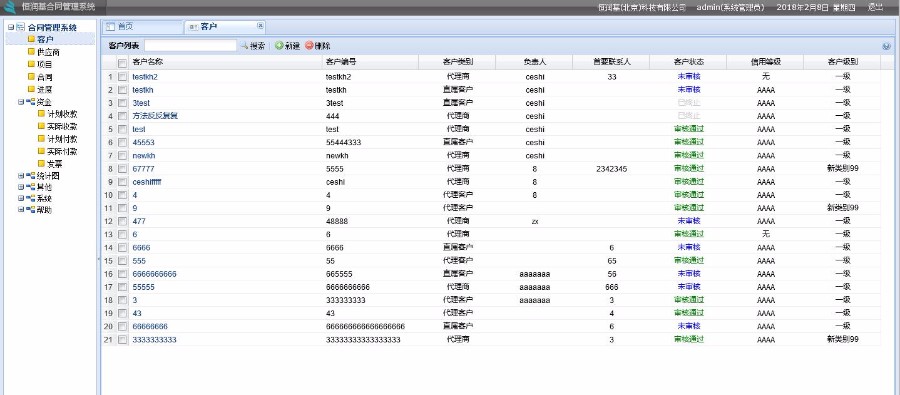This screenshot has width=900, height=395.
Task: Click the 统计图 group node icon
Action: coord(30,176)
